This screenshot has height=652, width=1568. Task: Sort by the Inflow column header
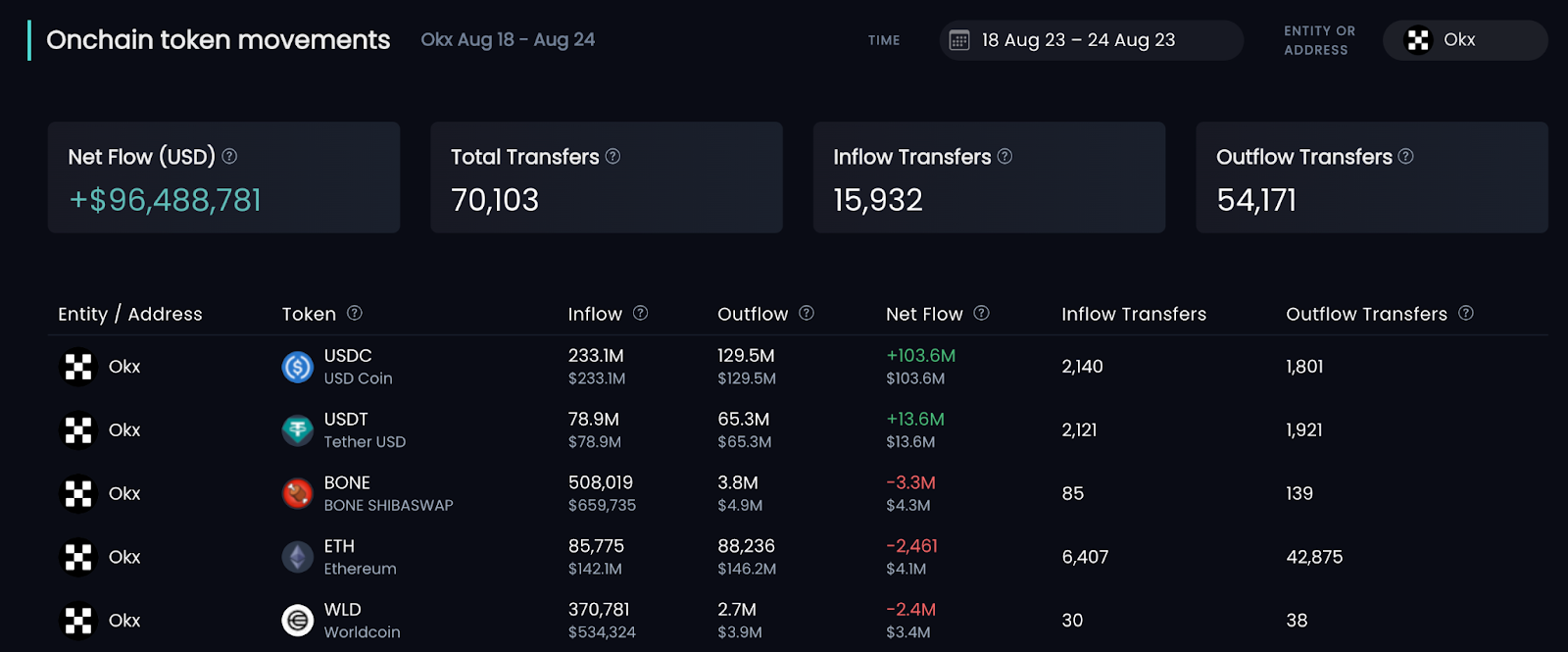(x=595, y=314)
